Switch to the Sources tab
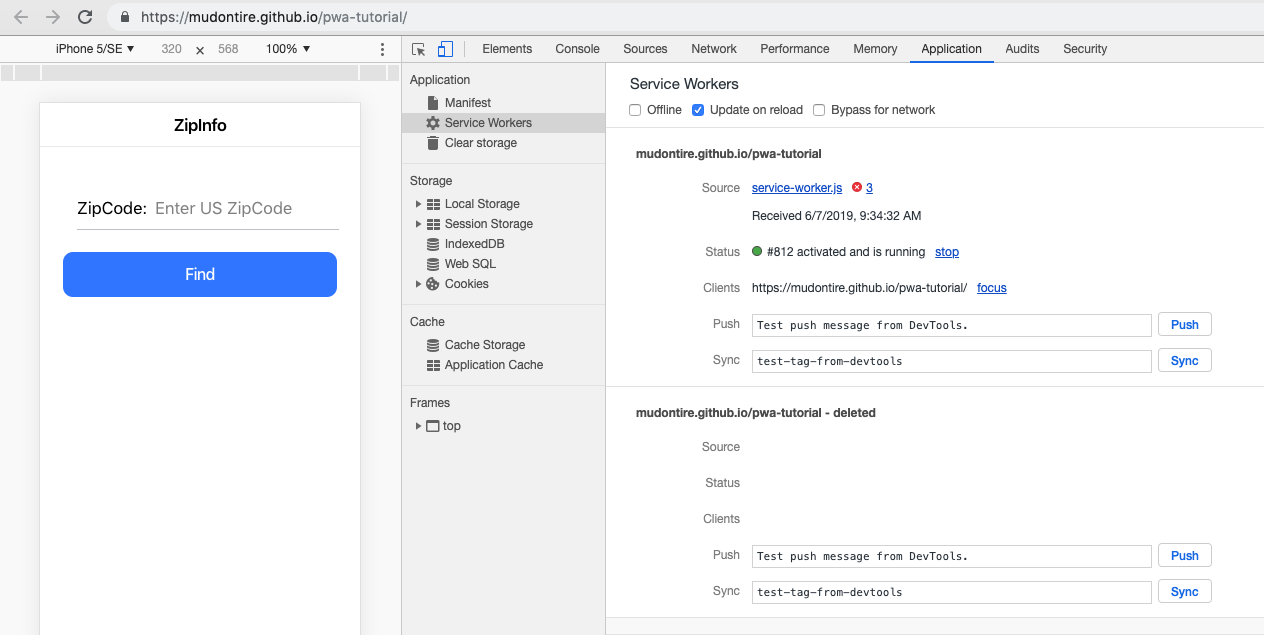Image resolution: width=1264 pixels, height=635 pixels. tap(645, 49)
